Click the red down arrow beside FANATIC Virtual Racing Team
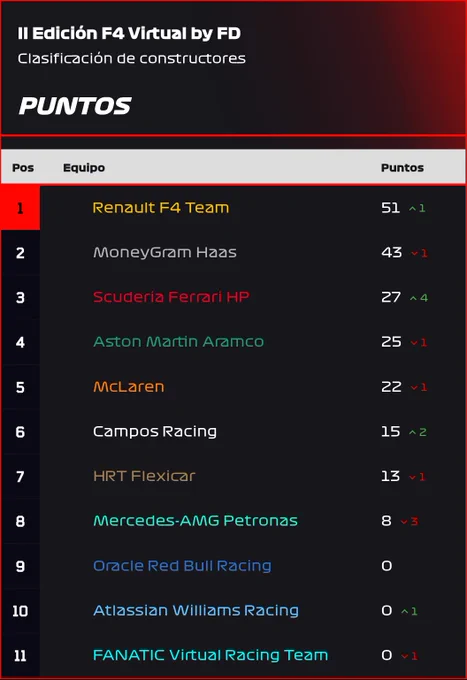Image resolution: width=467 pixels, height=680 pixels. pyautogui.click(x=409, y=656)
